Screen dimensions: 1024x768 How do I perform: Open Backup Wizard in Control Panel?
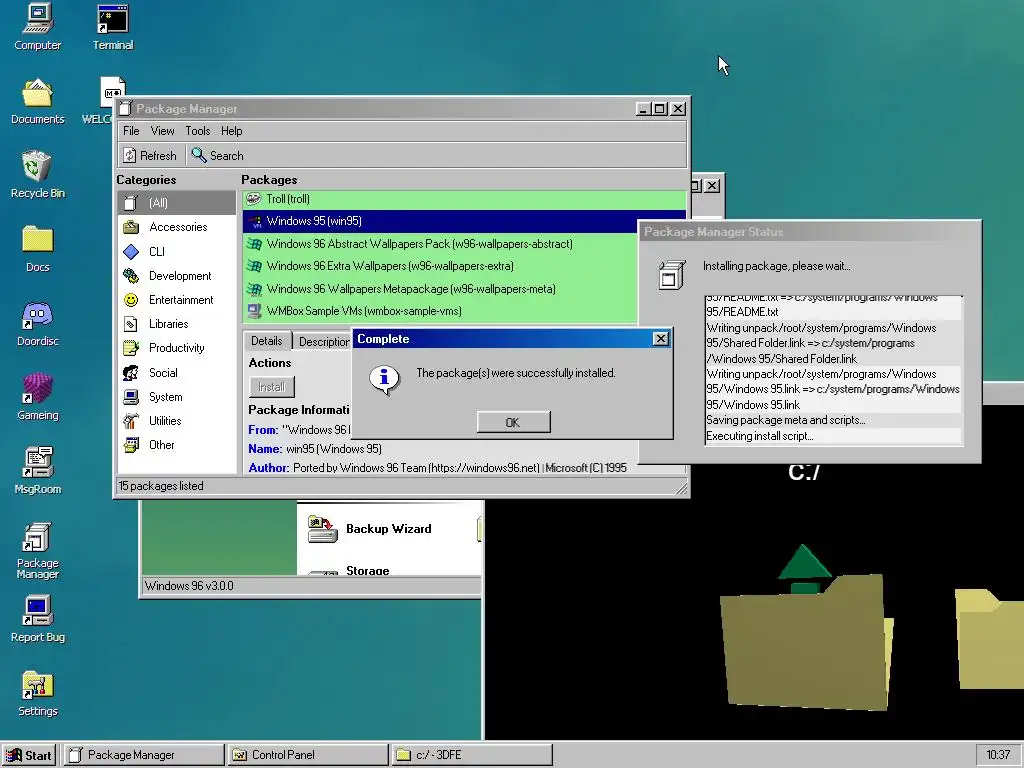coord(370,529)
